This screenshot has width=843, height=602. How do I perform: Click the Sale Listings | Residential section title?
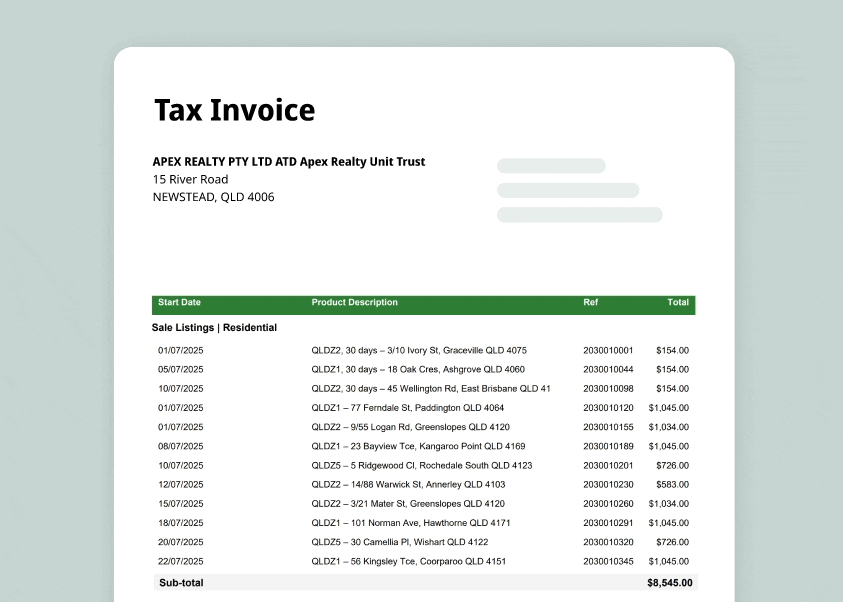click(214, 327)
